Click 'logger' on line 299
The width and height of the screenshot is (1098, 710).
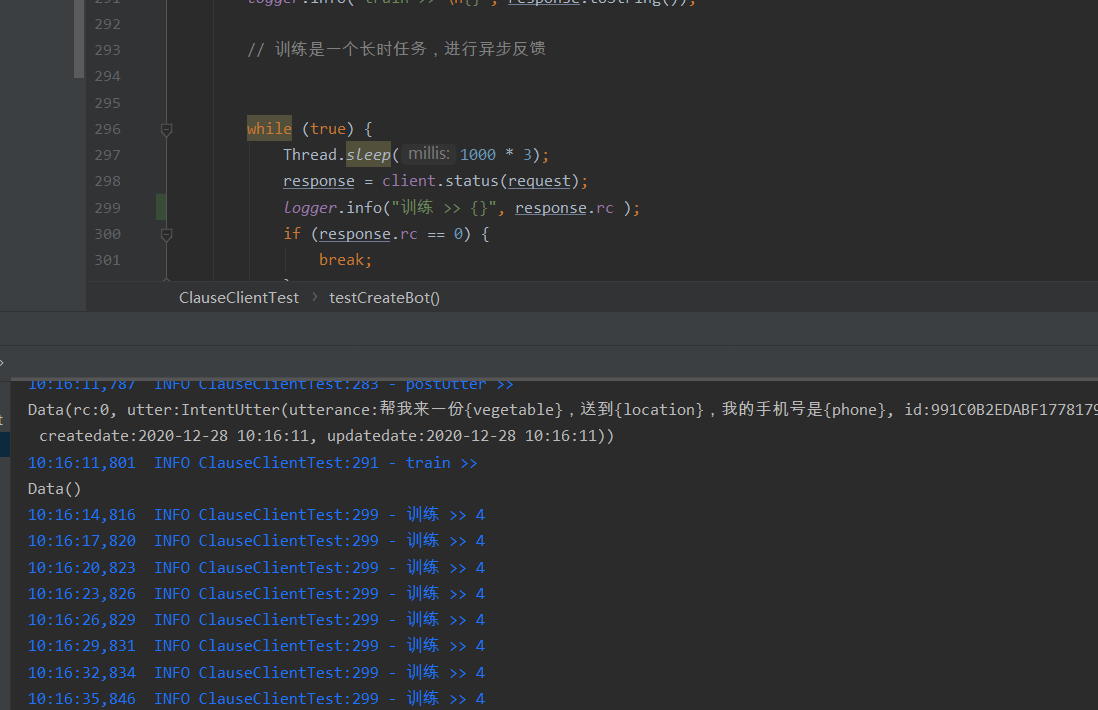pos(310,208)
